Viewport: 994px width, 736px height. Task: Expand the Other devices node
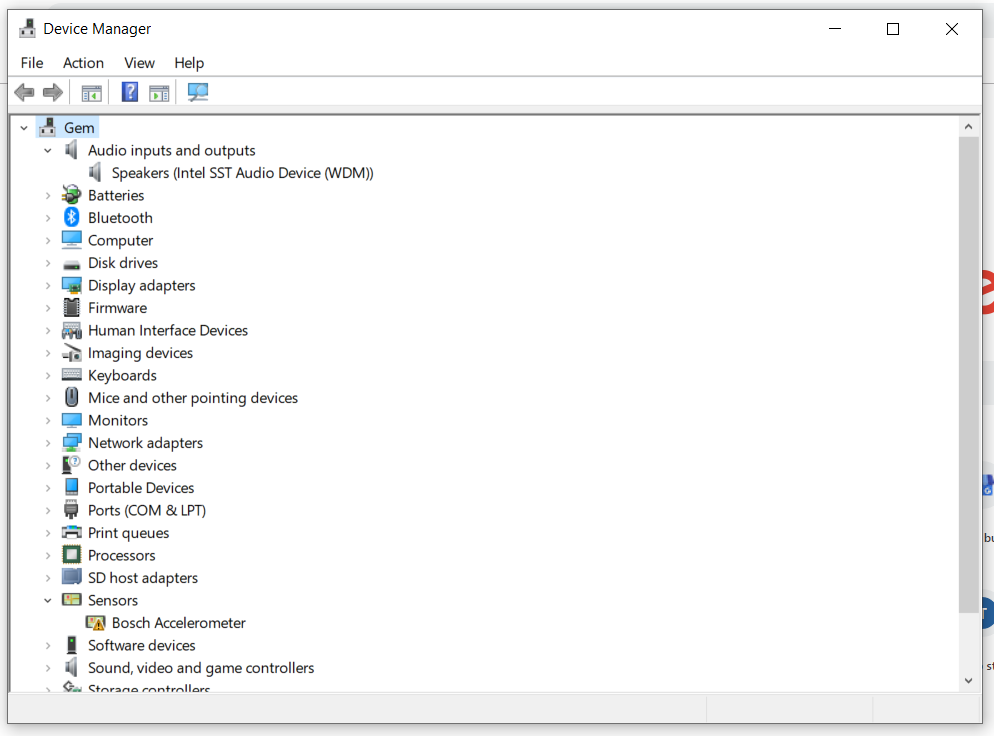tap(48, 465)
